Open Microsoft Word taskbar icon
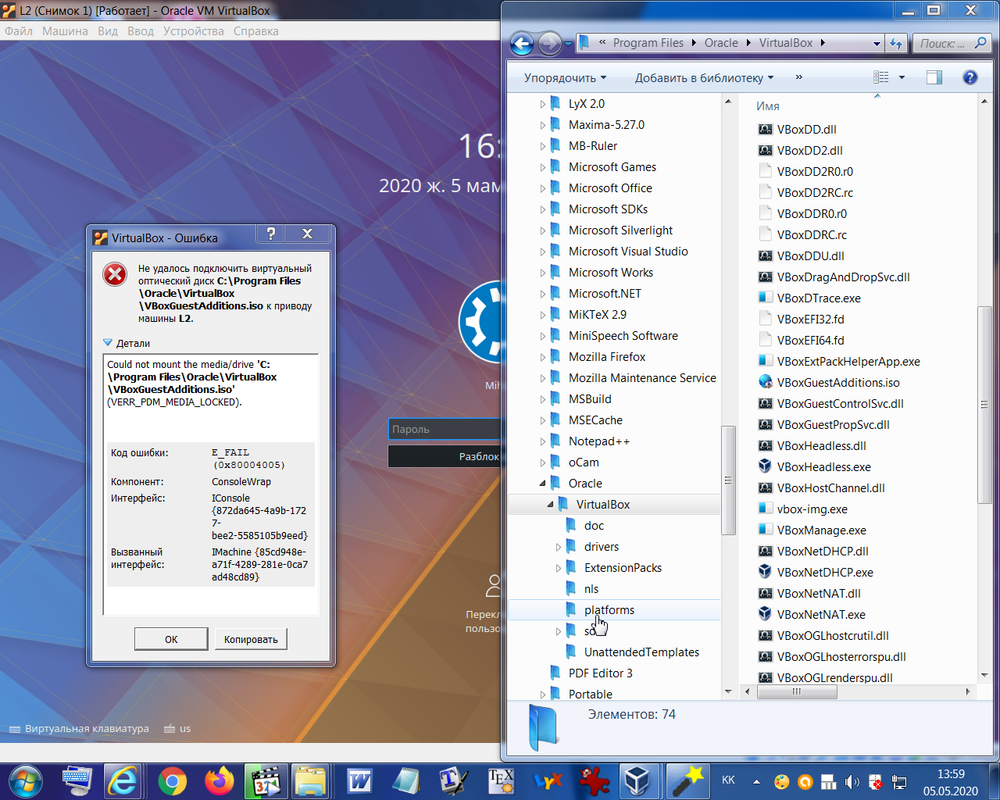 pos(359,781)
